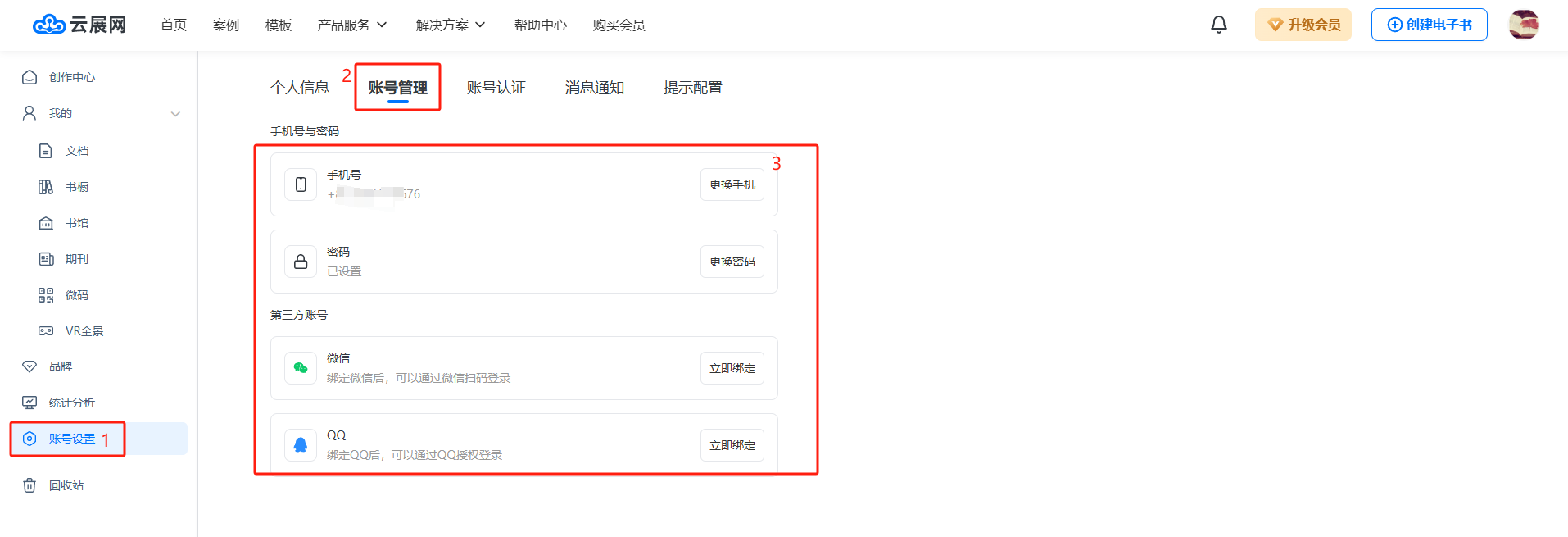Go to VR全景 panorama section
This screenshot has width=1568, height=537.
pyautogui.click(x=84, y=331)
